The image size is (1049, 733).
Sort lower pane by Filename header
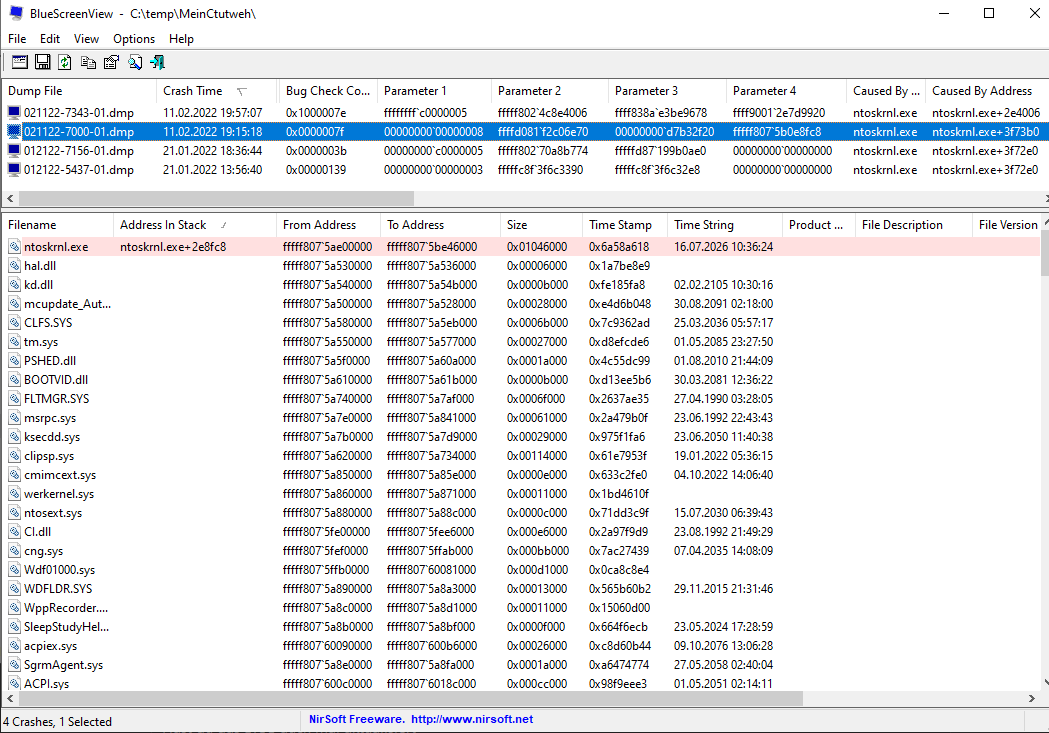point(58,225)
